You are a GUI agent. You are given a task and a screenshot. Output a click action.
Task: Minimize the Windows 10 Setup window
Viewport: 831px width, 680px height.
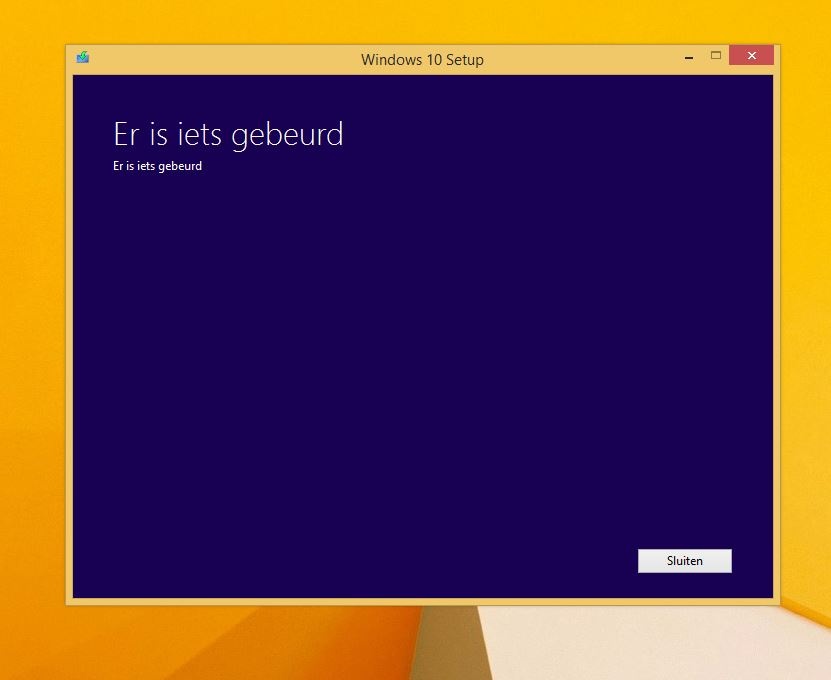(688, 56)
